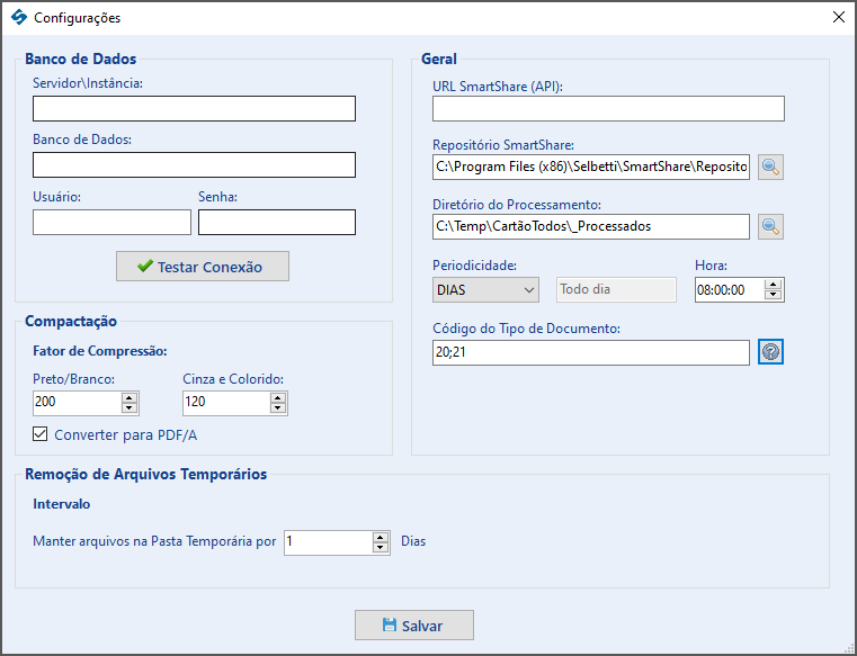
Task: Save settings with the Salvar button
Action: pyautogui.click(x=414, y=625)
